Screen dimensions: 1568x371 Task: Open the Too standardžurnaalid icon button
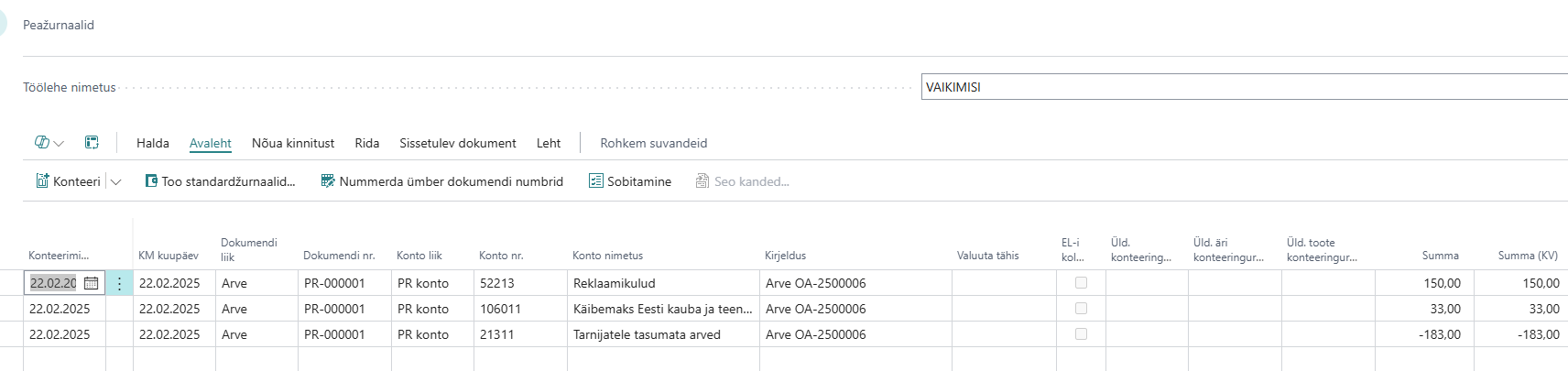click(151, 181)
